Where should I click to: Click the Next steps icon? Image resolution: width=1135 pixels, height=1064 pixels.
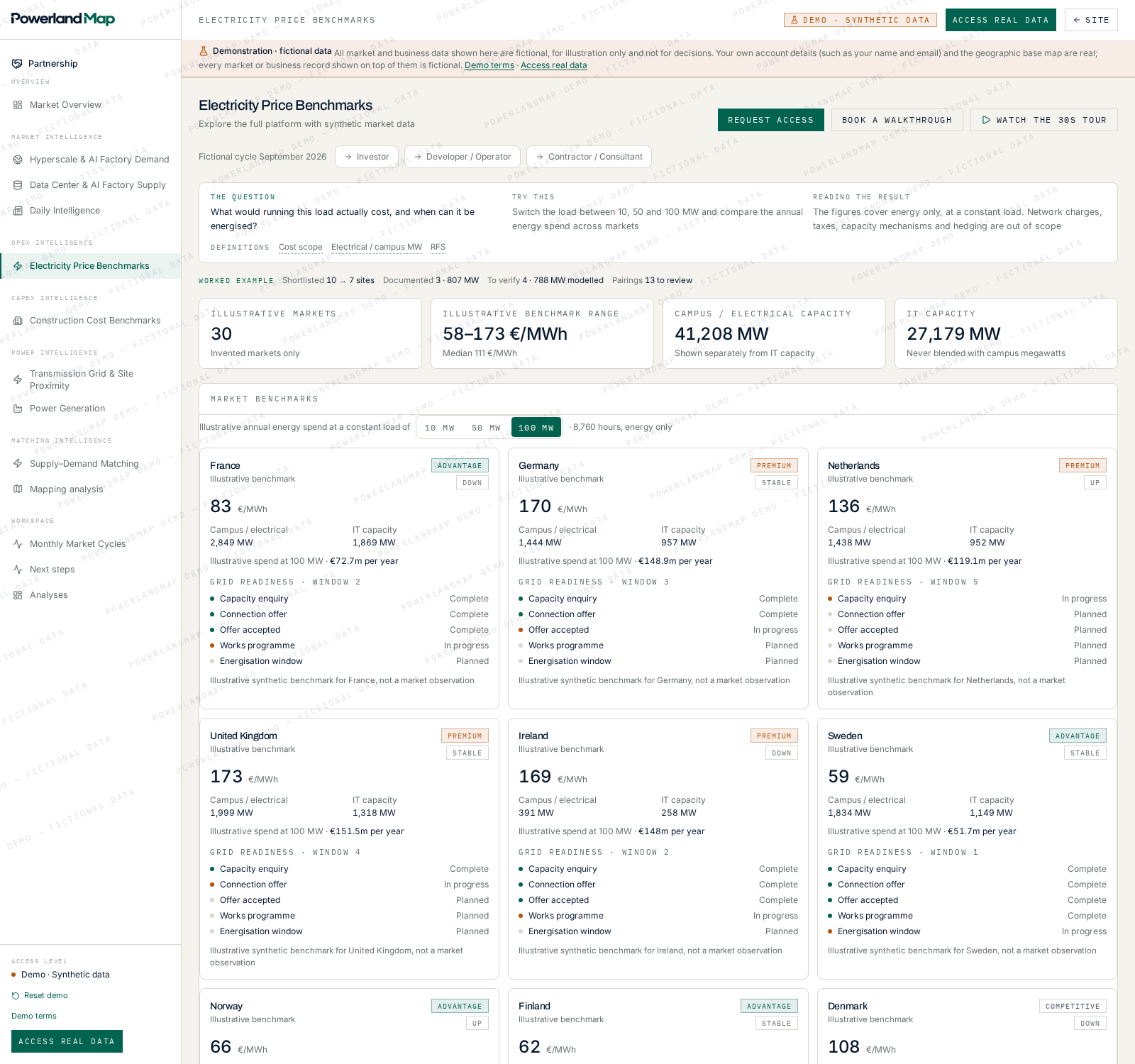pos(18,570)
